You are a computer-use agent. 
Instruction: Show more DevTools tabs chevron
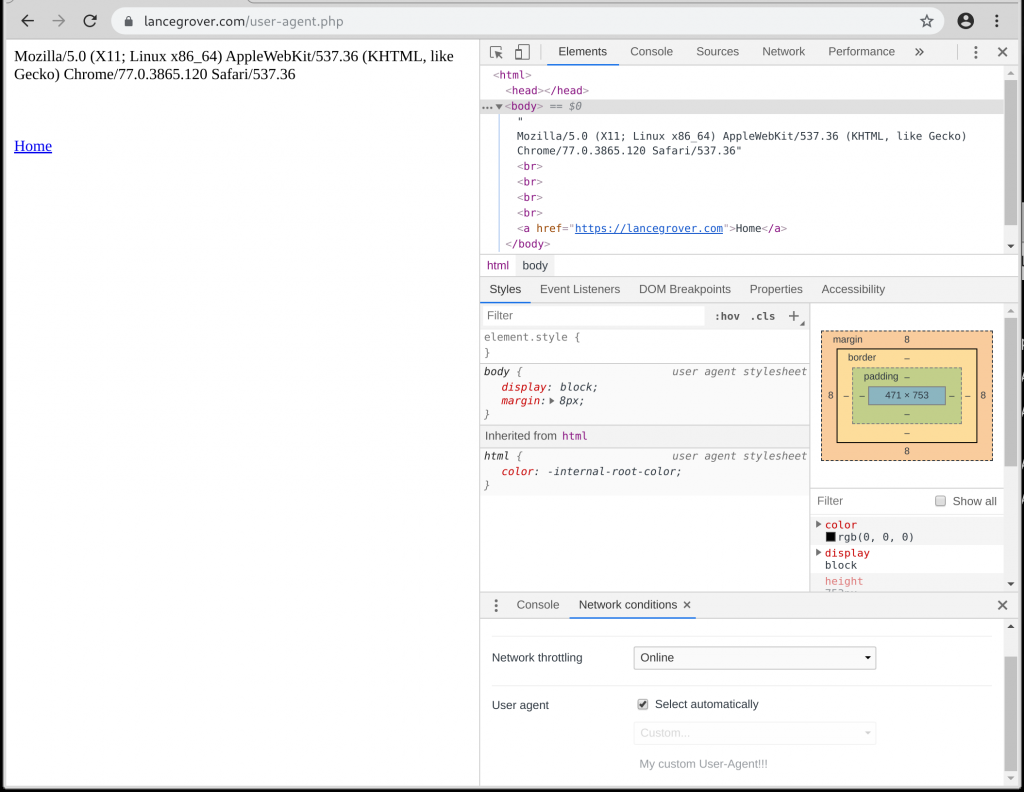919,52
